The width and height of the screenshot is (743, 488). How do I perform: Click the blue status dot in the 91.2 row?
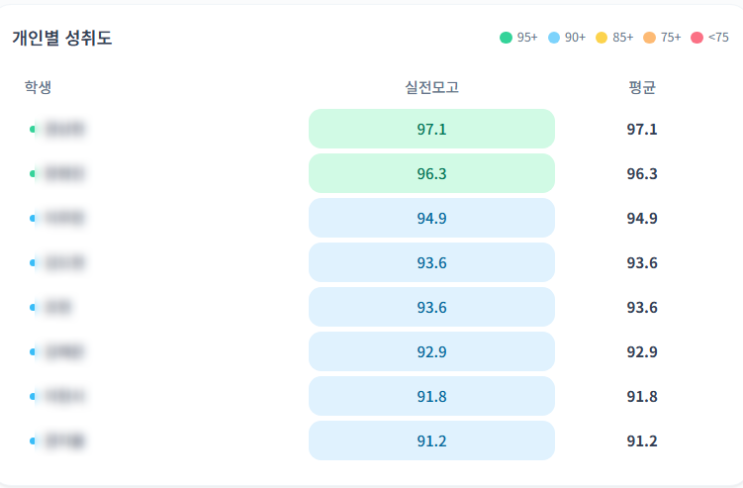click(x=33, y=441)
